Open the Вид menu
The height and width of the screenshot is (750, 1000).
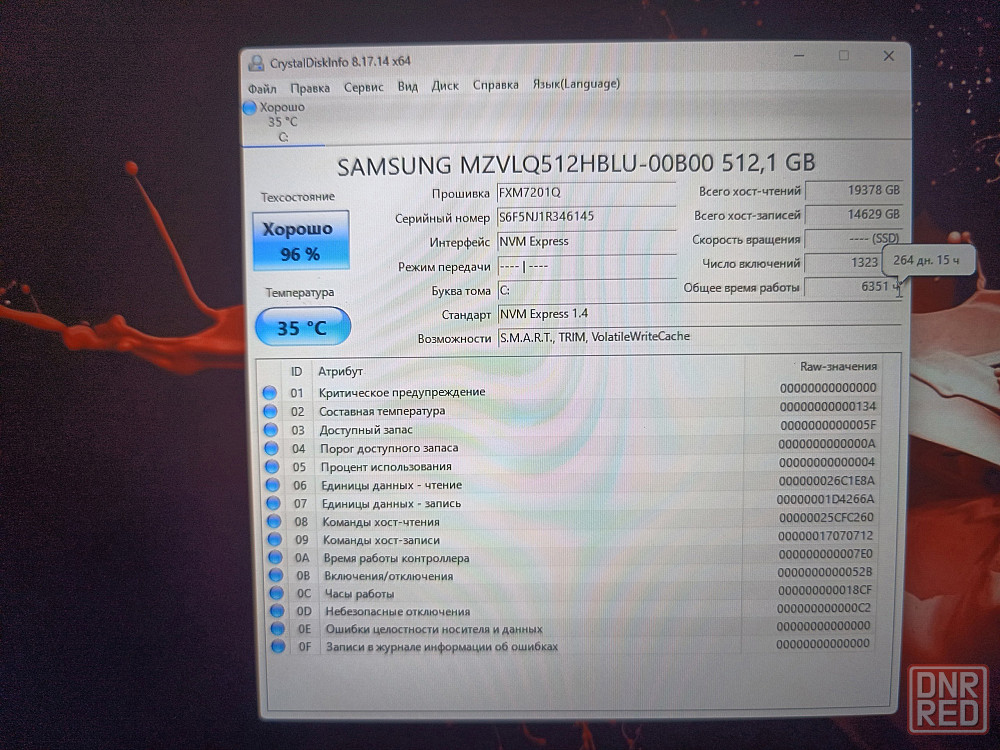[x=408, y=86]
